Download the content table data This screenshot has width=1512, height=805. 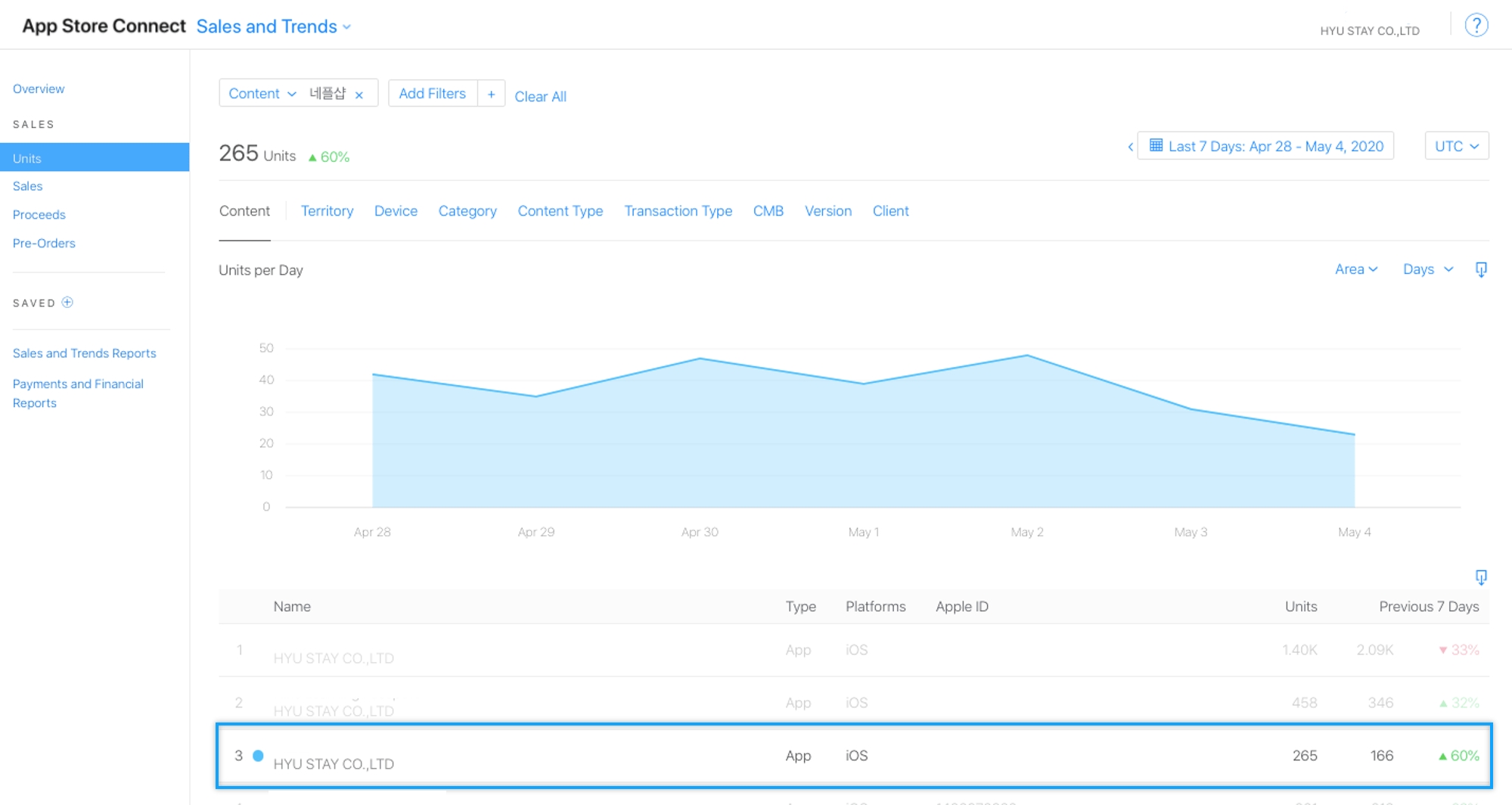(1481, 578)
